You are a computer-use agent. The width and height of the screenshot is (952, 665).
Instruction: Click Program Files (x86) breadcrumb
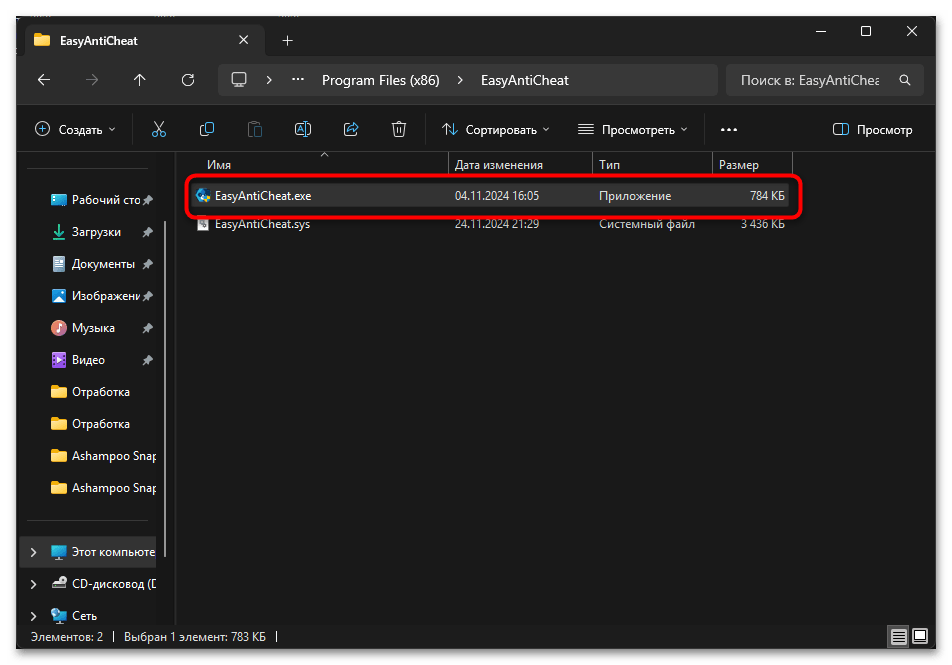(x=381, y=80)
